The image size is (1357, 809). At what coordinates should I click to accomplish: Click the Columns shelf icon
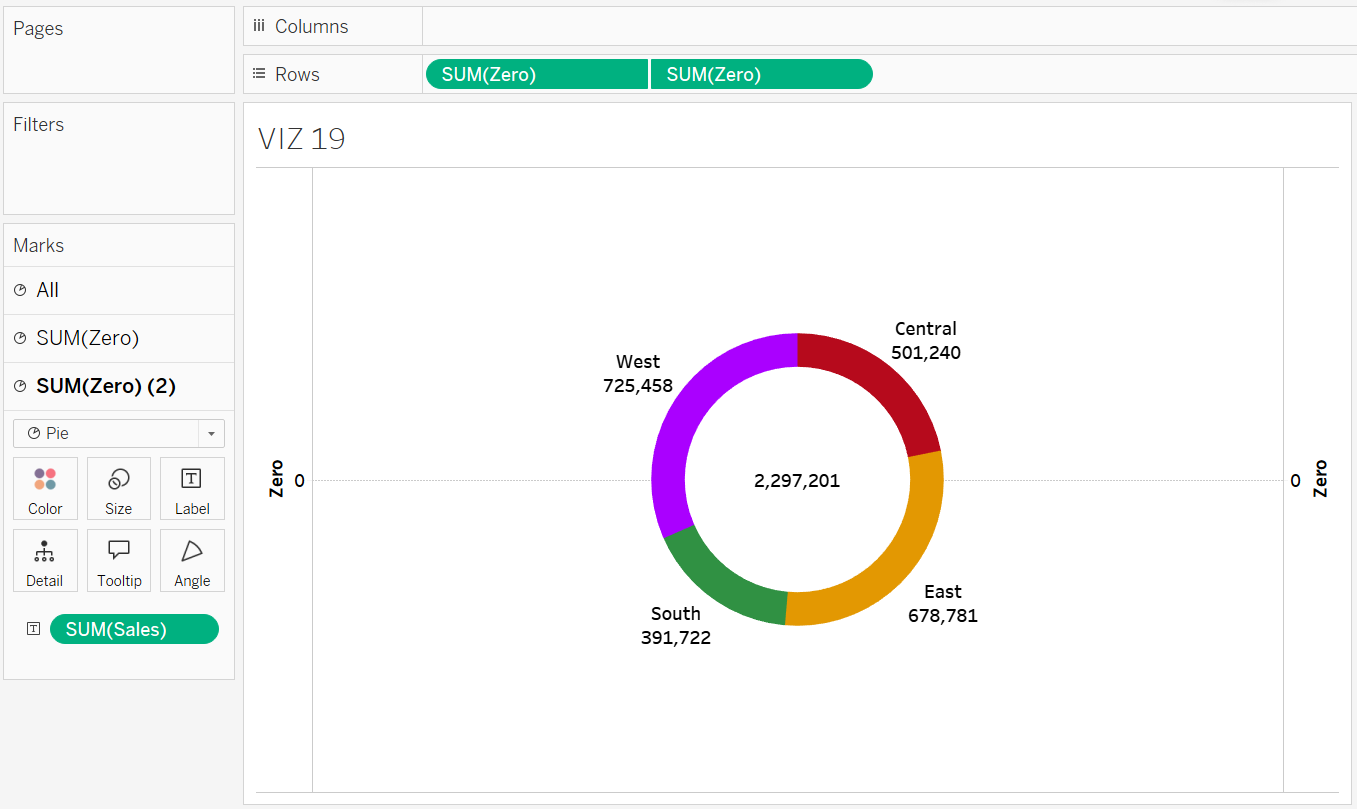point(259,26)
